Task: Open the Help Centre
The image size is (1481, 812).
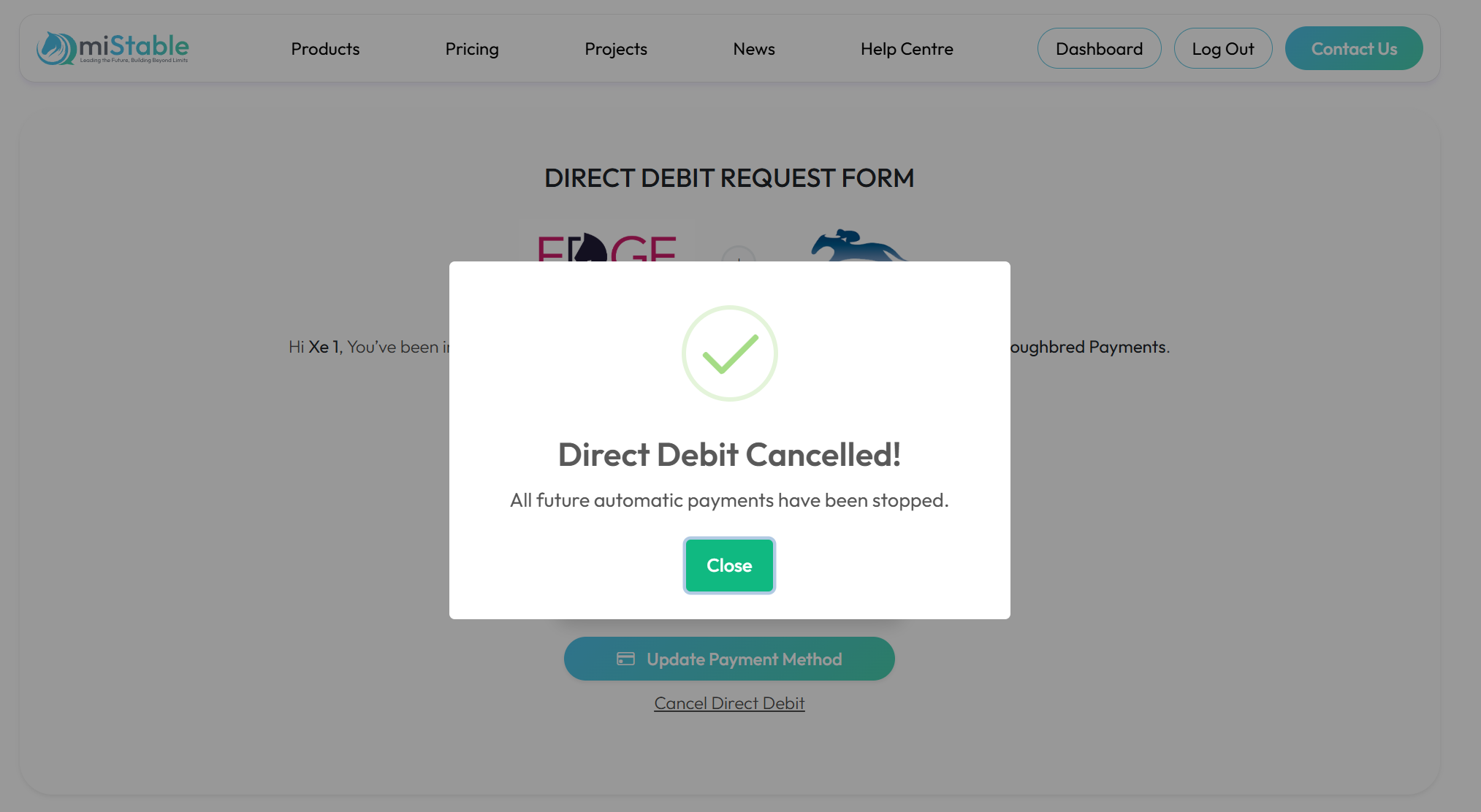Action: pyautogui.click(x=907, y=49)
